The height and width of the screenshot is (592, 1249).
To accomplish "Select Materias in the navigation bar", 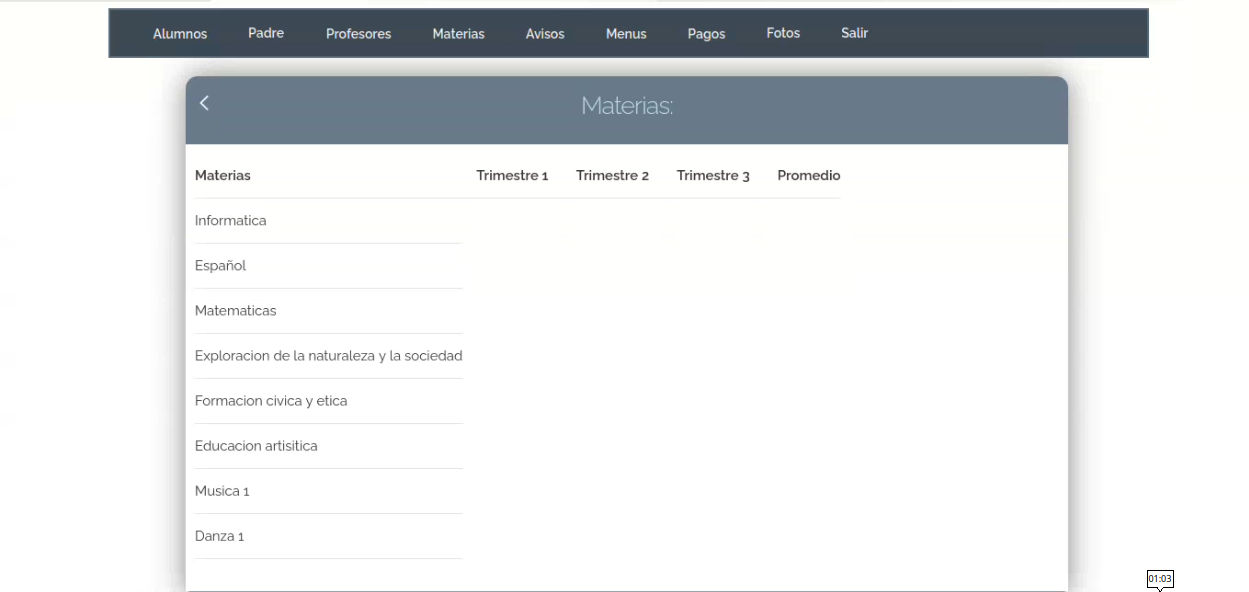I will tap(458, 34).
